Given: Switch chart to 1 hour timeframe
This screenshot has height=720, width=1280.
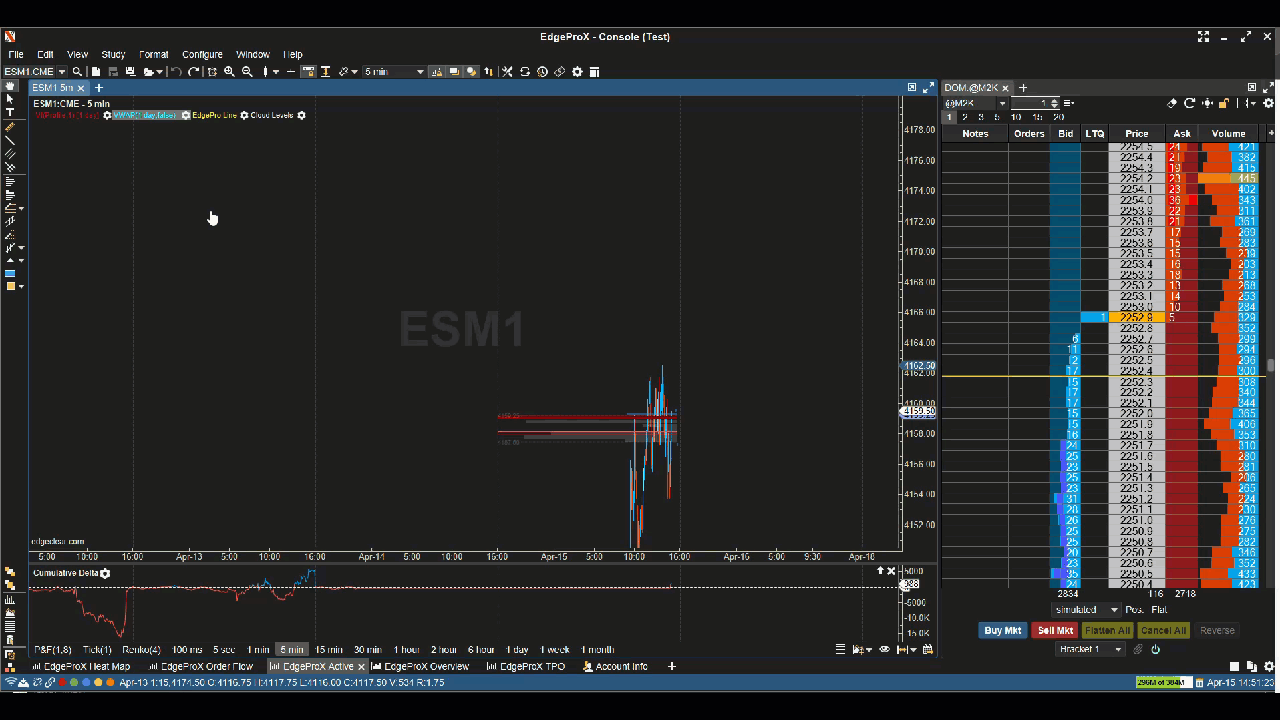Looking at the screenshot, I should [x=406, y=650].
